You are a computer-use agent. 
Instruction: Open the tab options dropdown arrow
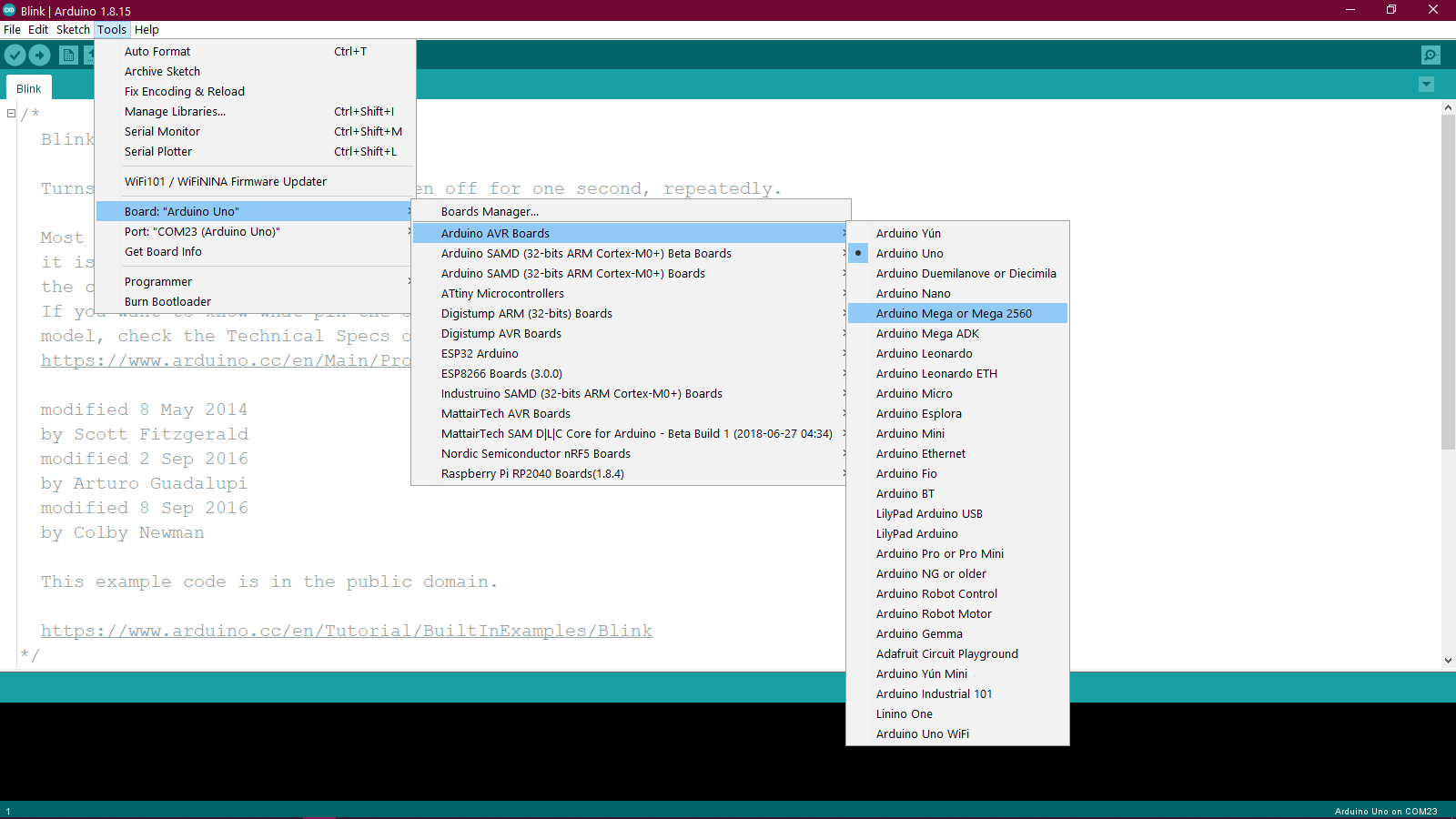coord(1426,85)
